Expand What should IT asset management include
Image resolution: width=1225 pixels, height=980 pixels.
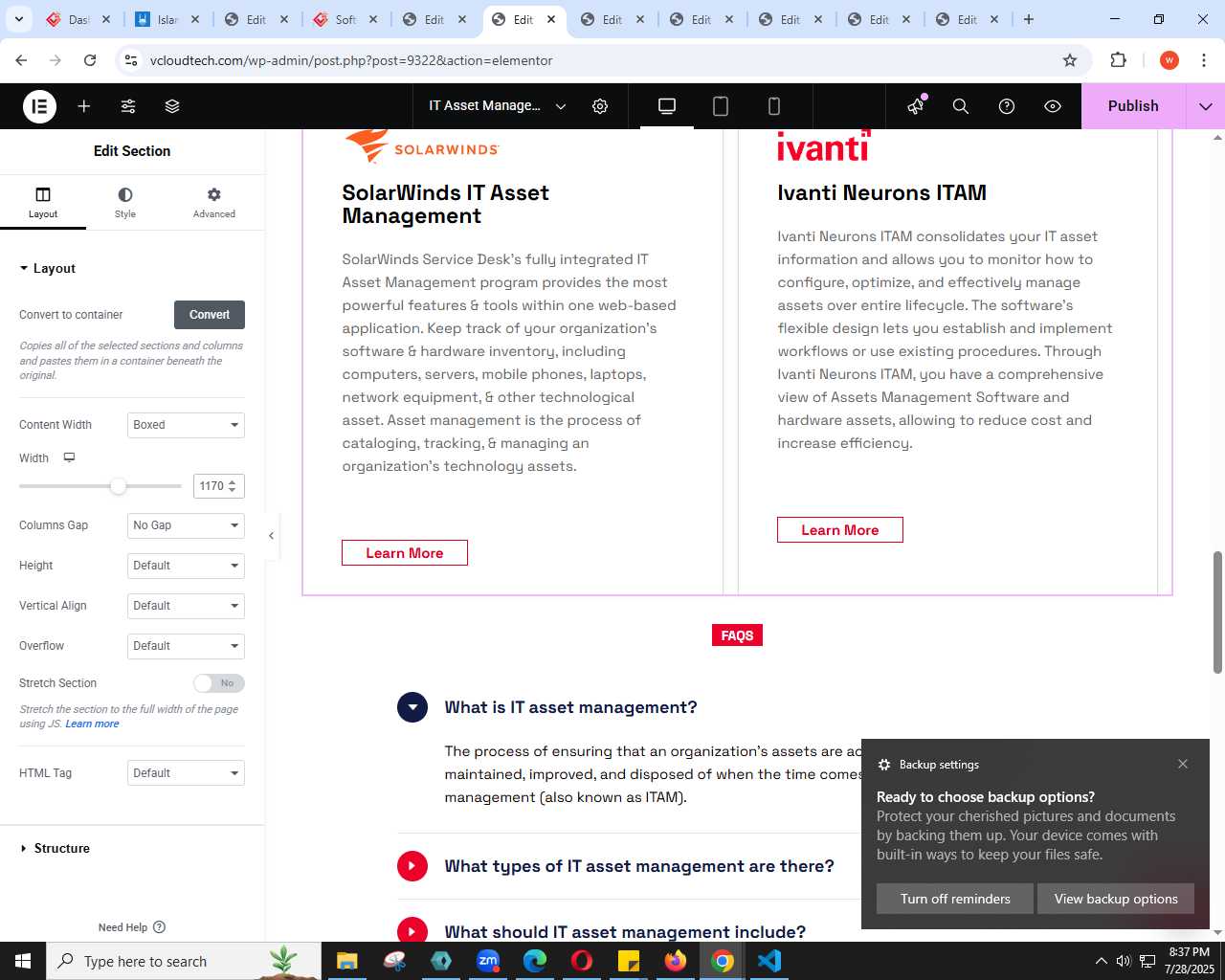click(412, 931)
